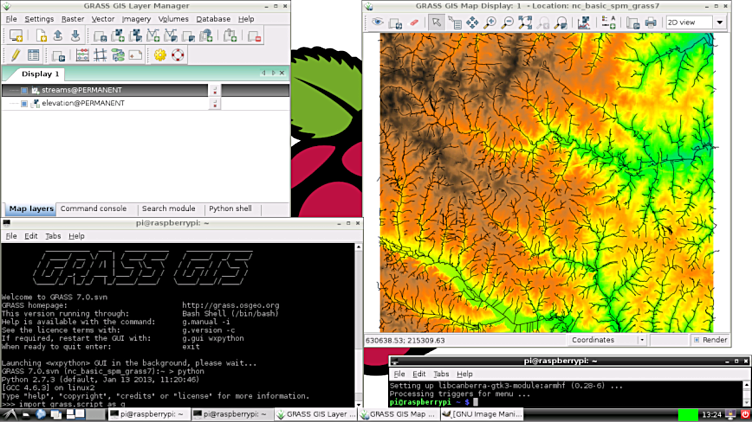752x423 pixels.
Task: Click the Zoom out magnifier tool
Action: coord(507,22)
